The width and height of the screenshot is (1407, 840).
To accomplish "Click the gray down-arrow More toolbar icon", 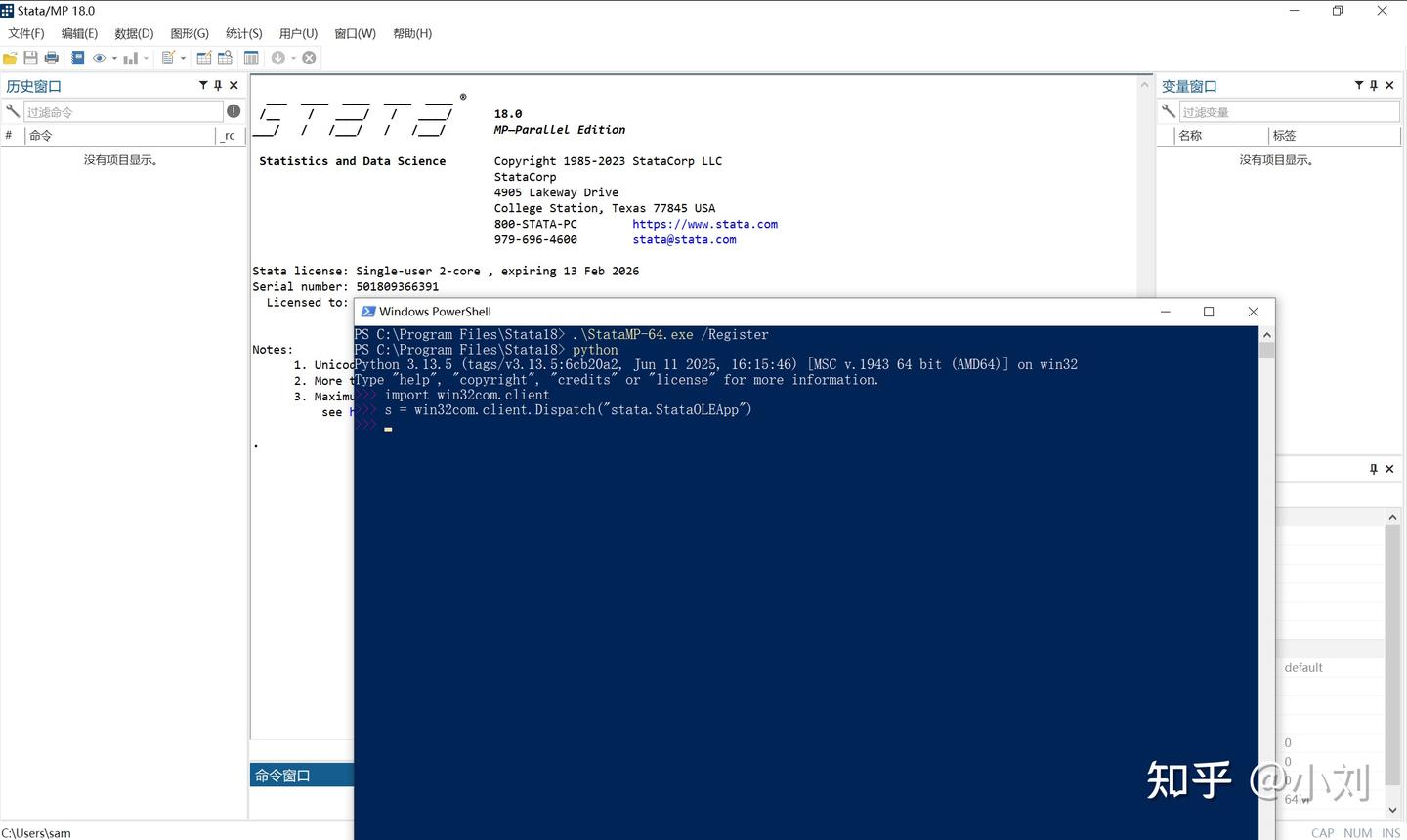I will (278, 59).
